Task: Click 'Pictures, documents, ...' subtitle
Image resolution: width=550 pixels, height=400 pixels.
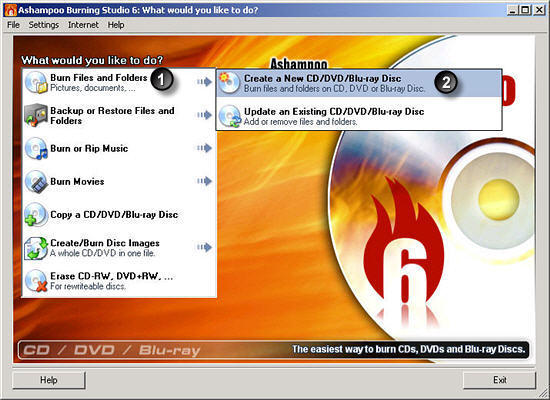Action: [x=93, y=88]
